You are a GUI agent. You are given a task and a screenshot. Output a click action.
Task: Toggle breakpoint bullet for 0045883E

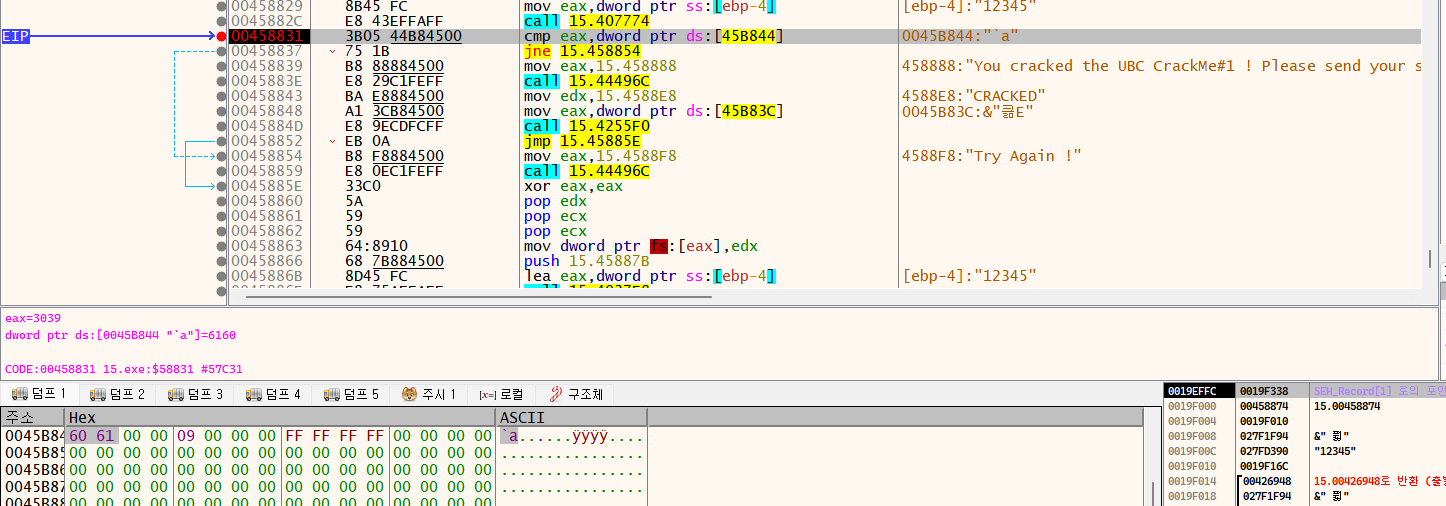tap(221, 81)
